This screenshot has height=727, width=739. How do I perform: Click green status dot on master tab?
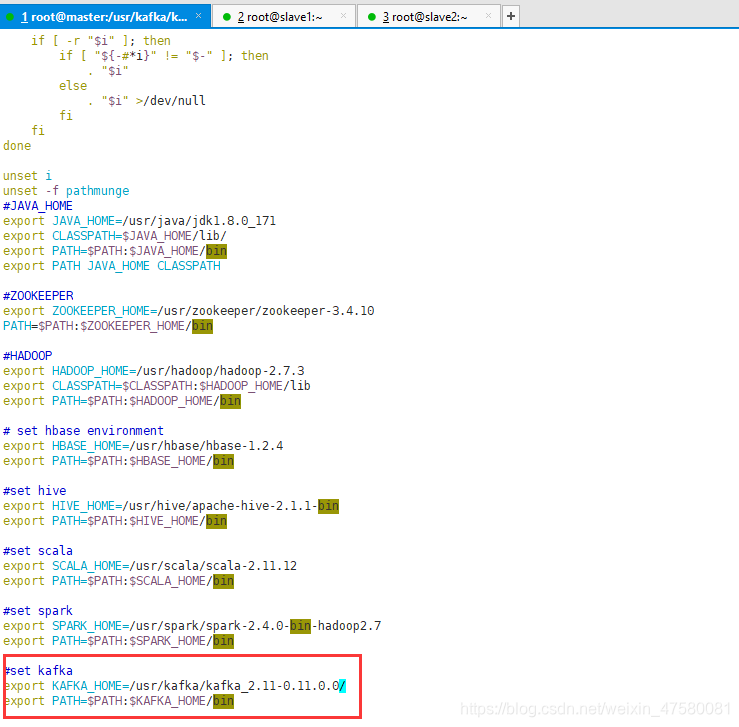[x=9, y=17]
